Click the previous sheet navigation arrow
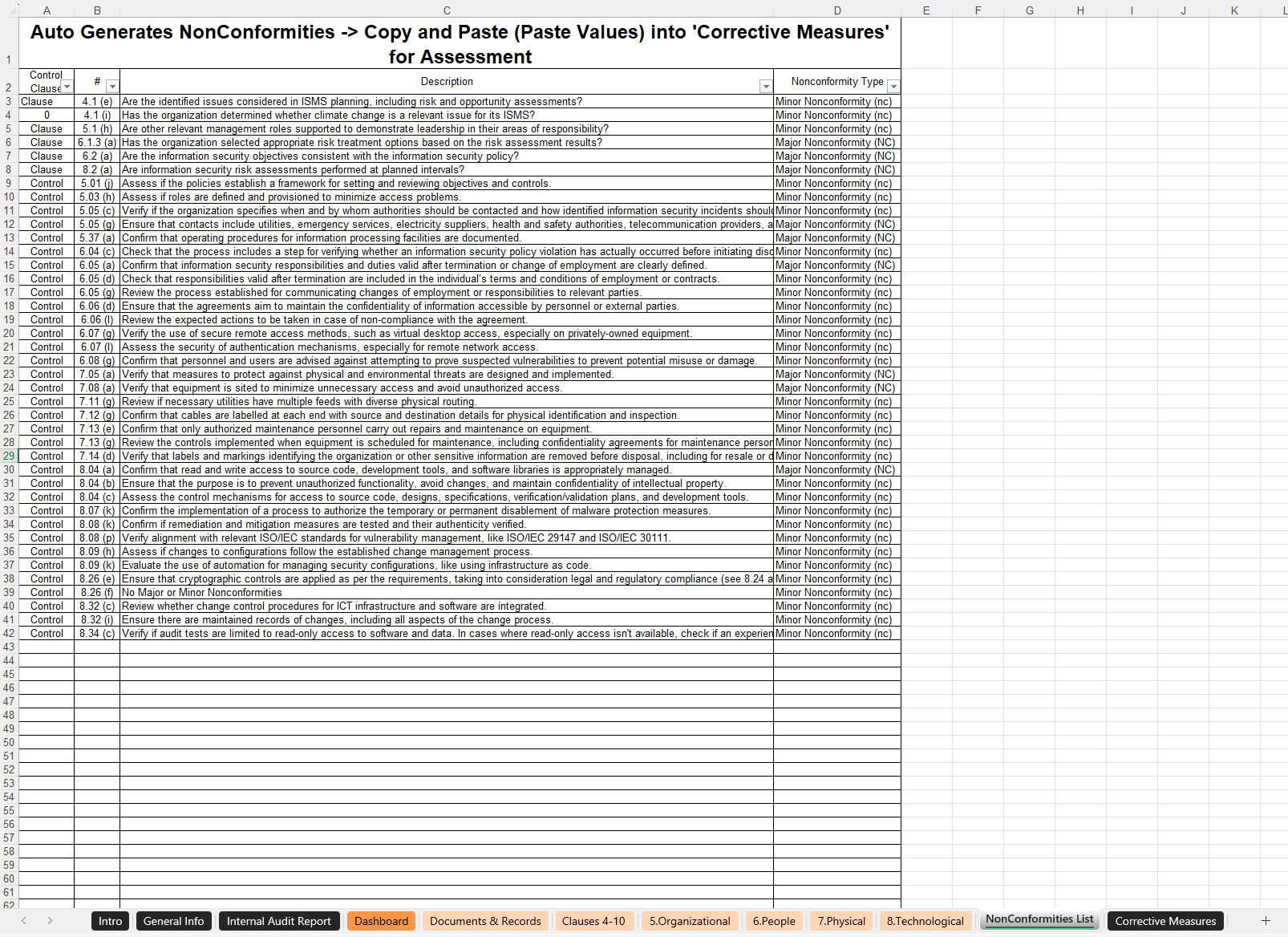The image size is (1288, 937). (23, 921)
